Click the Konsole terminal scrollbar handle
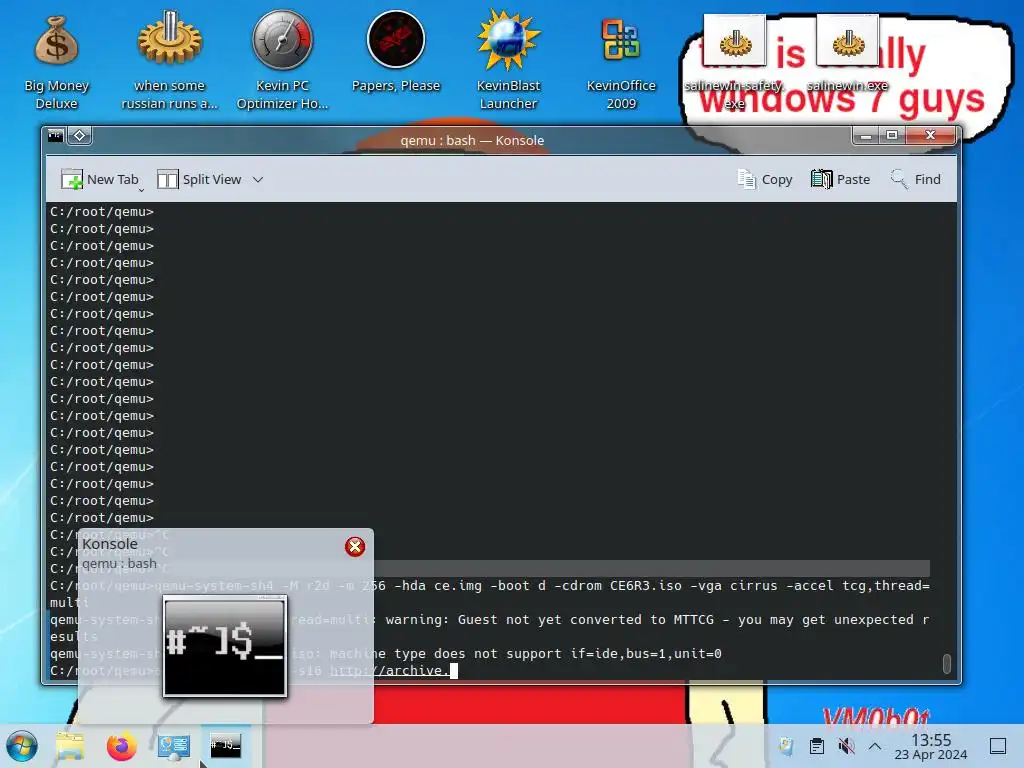The image size is (1024, 768). coord(946,664)
